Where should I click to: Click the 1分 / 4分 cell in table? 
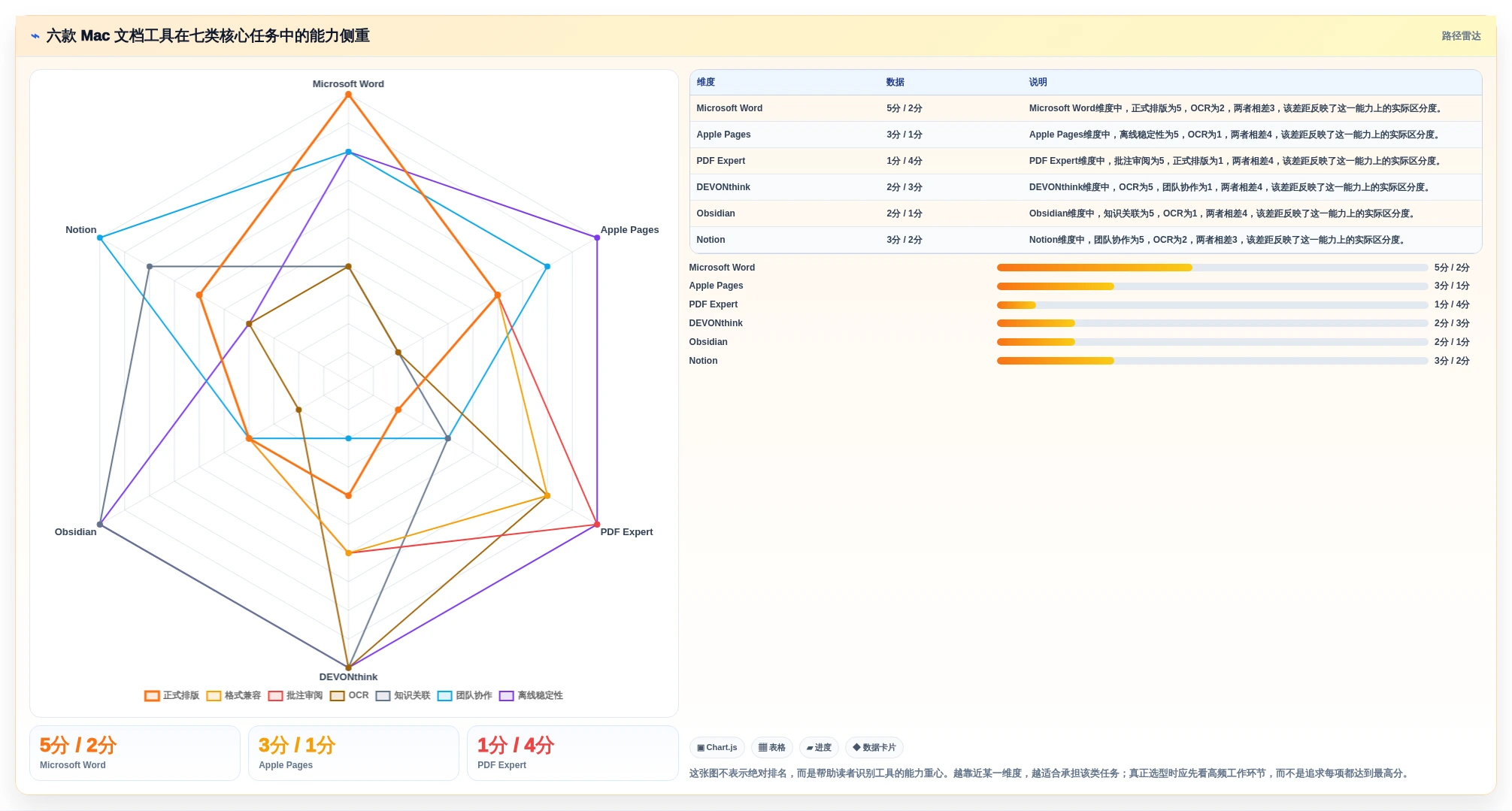(x=904, y=161)
